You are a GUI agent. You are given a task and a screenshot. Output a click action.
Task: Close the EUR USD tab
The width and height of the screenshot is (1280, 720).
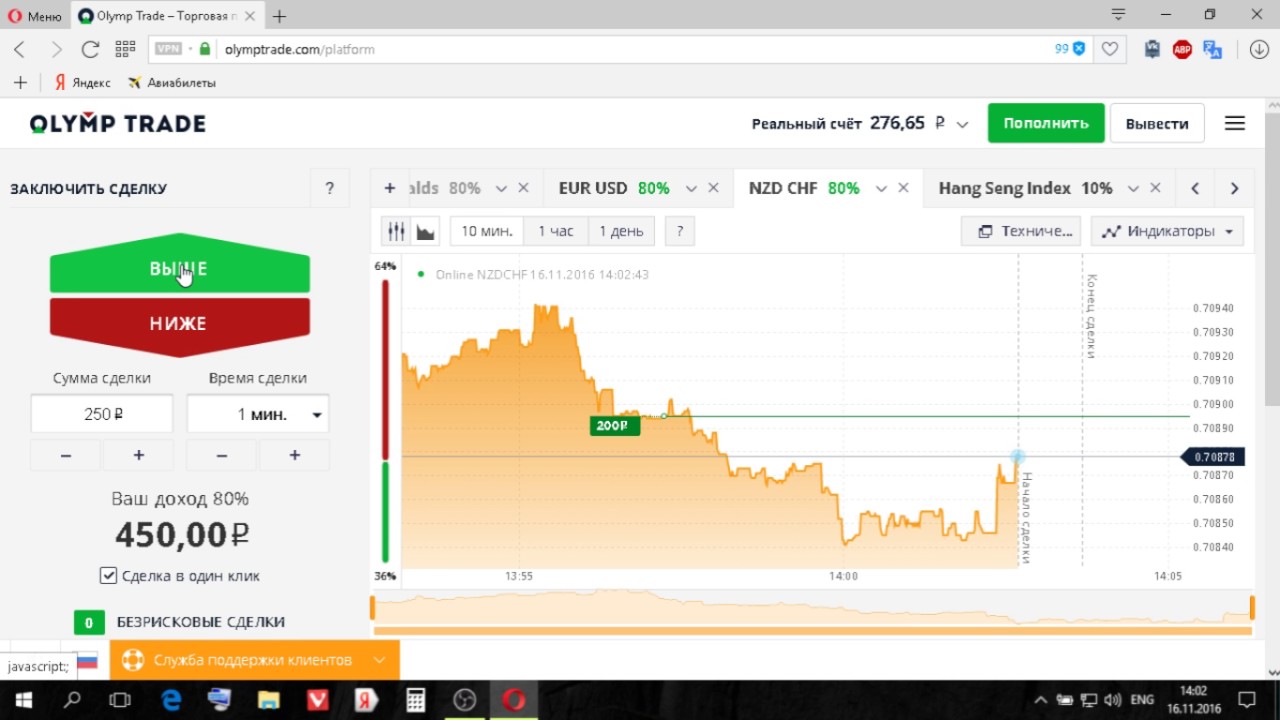[713, 188]
